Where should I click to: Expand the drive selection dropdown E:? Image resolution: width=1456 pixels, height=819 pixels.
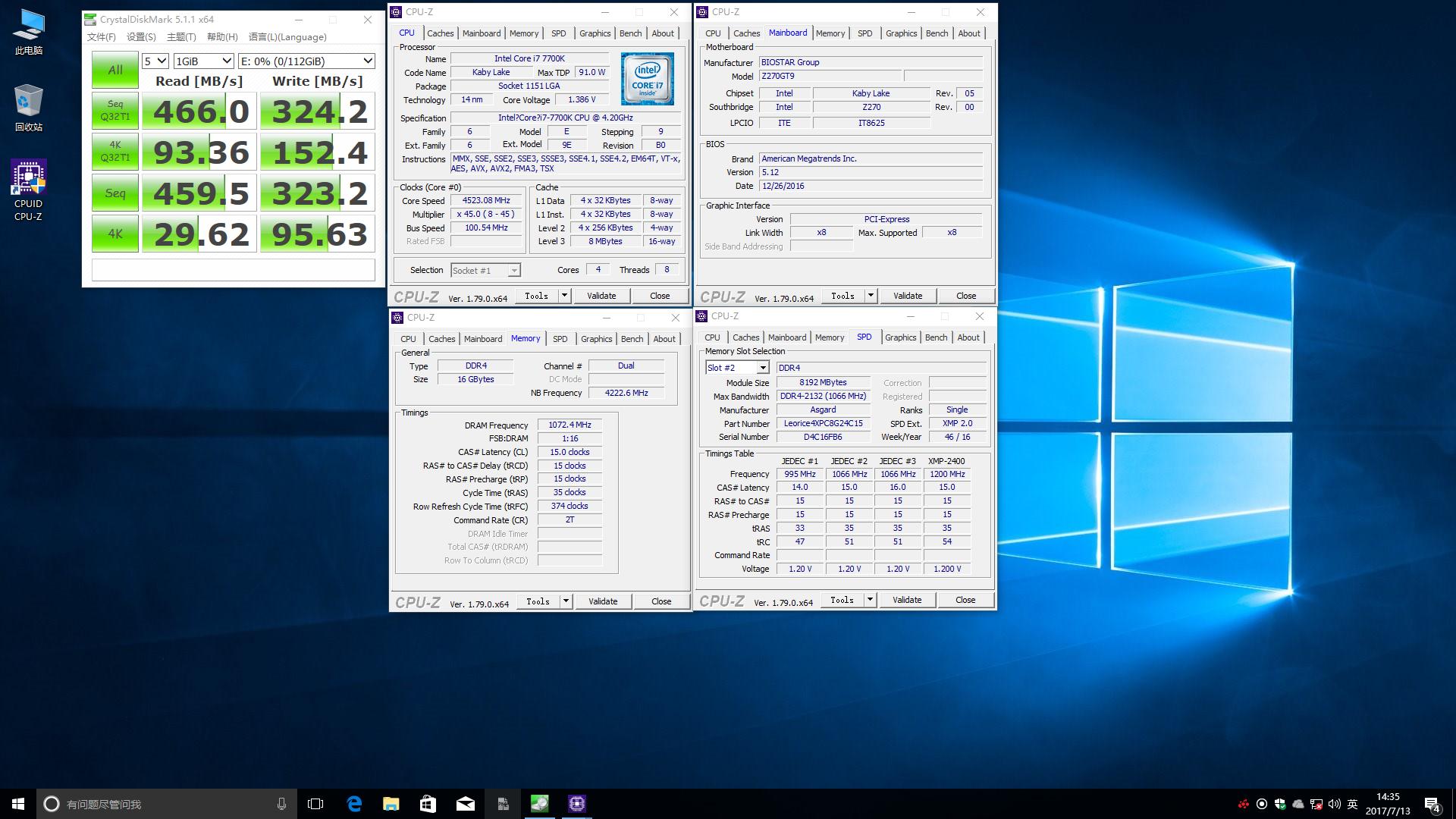306,61
